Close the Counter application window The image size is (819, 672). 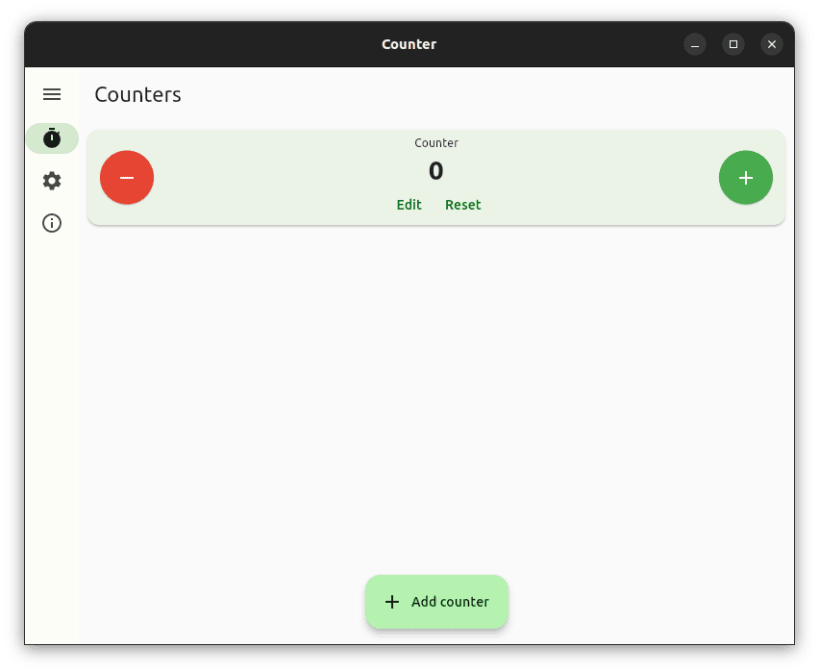771,44
